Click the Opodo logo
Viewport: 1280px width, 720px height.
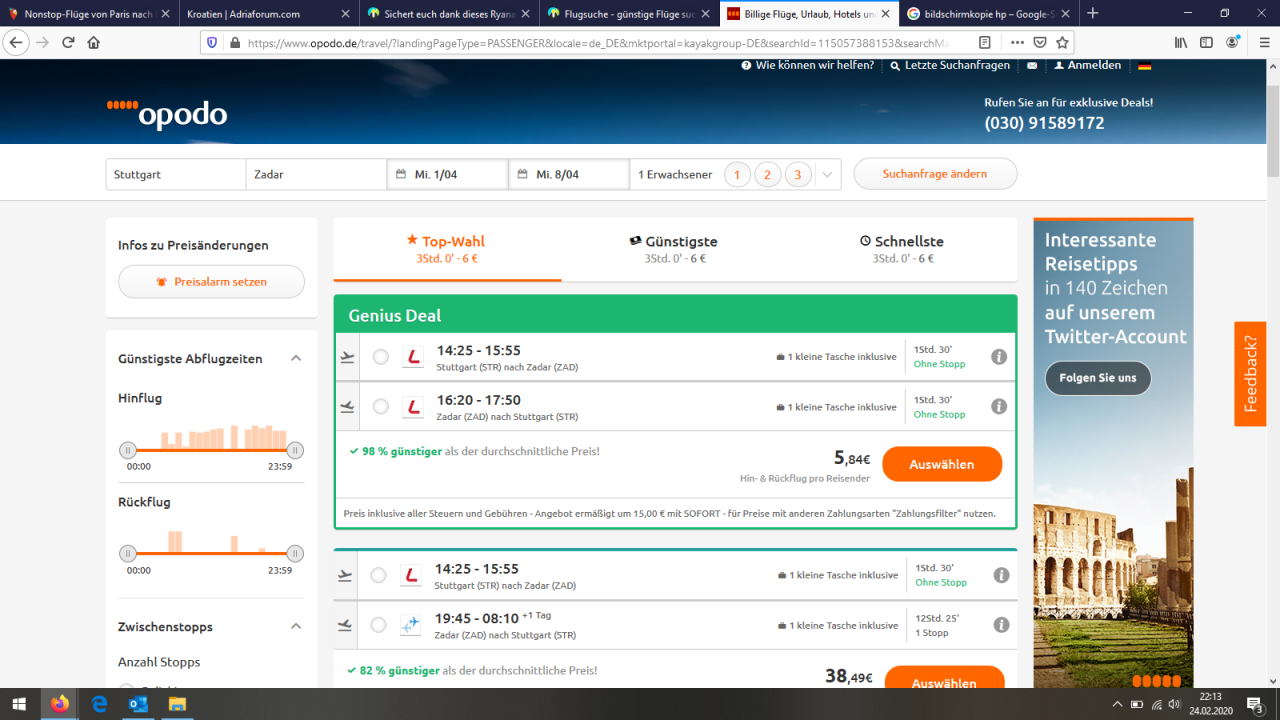168,114
